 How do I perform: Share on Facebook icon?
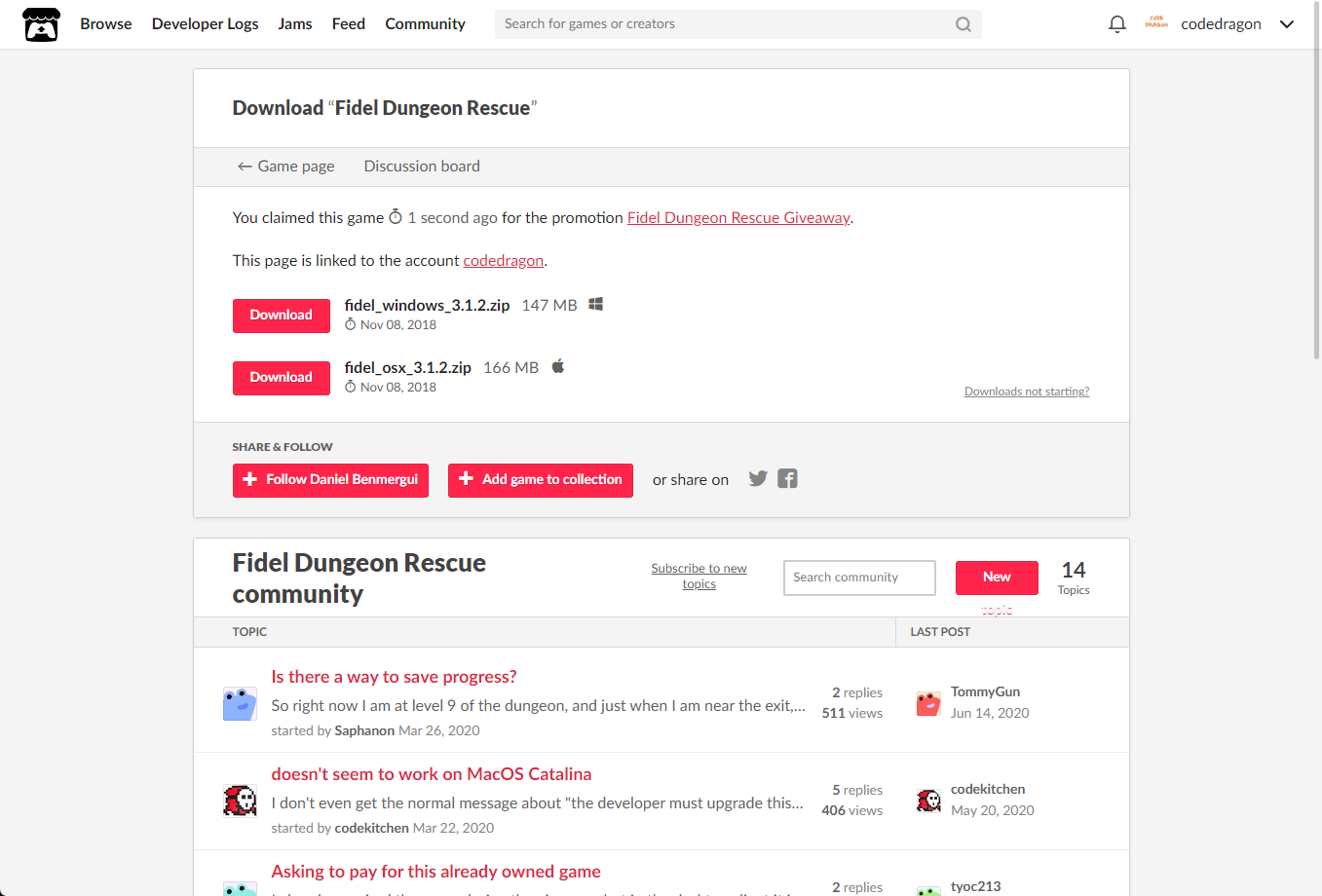(787, 478)
